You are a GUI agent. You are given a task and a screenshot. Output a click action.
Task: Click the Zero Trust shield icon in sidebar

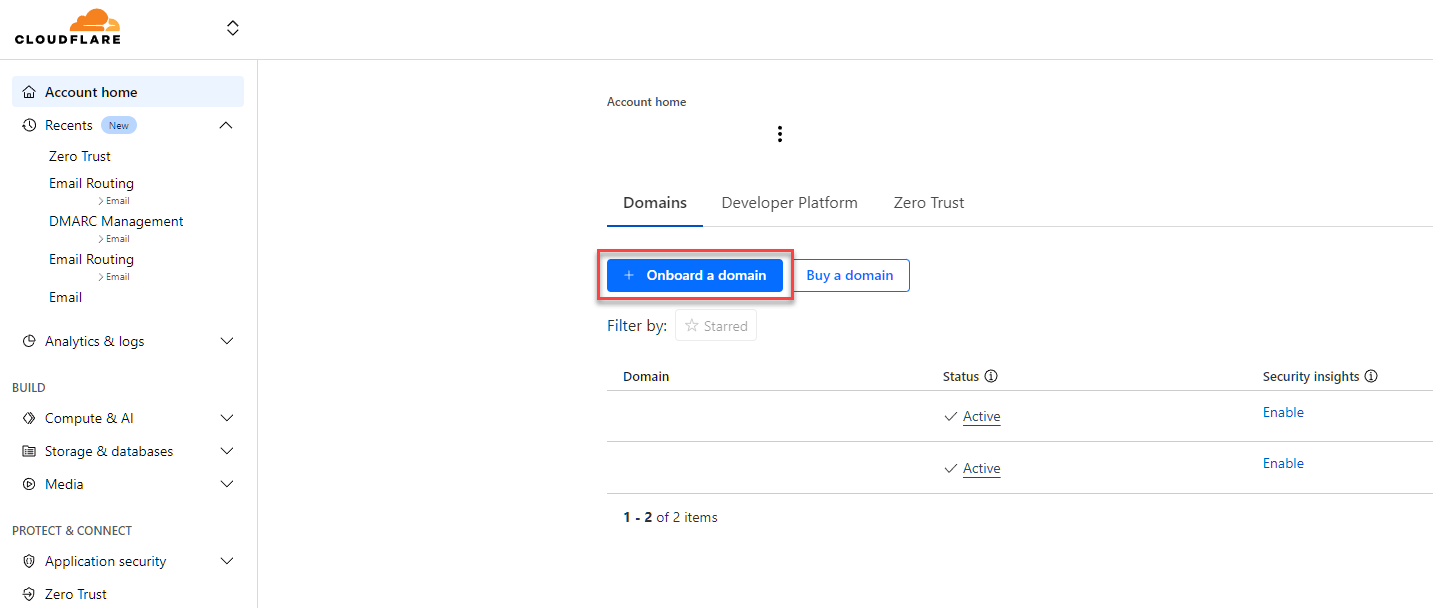coord(29,594)
